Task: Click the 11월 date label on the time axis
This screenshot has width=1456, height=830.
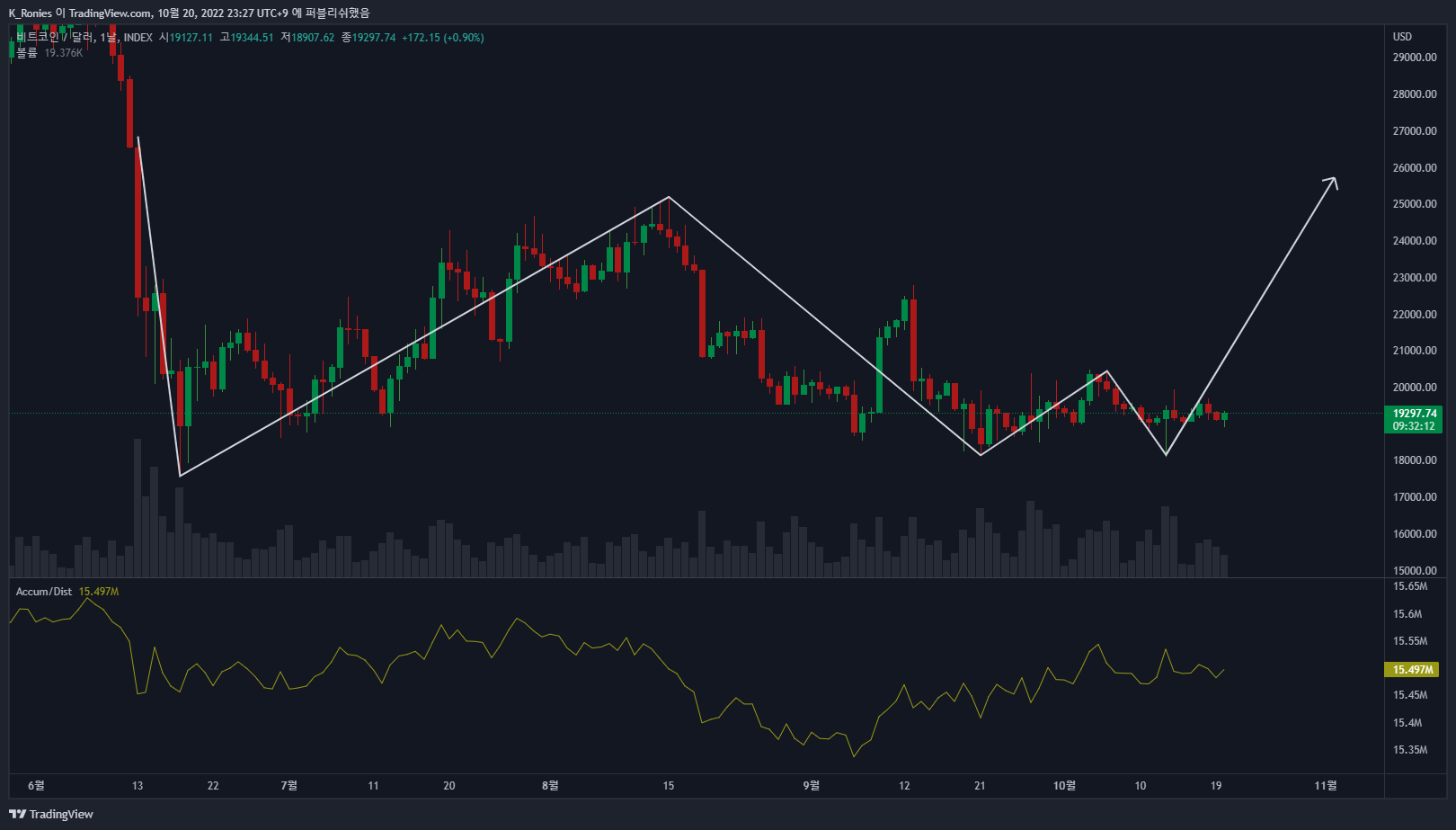Action: (x=1326, y=786)
